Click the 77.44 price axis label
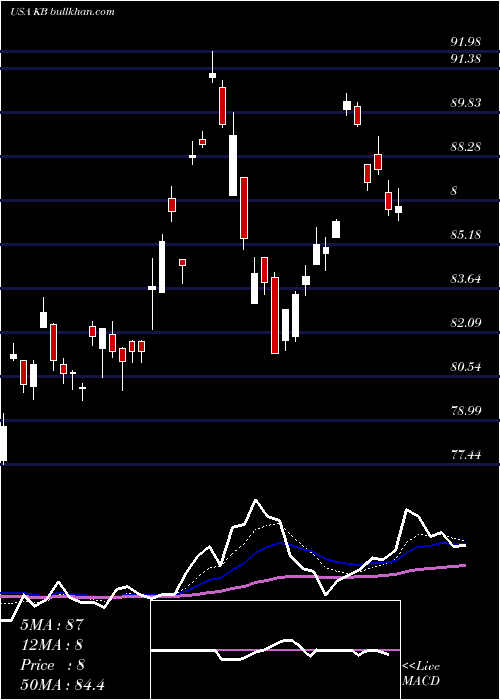 click(x=466, y=455)
